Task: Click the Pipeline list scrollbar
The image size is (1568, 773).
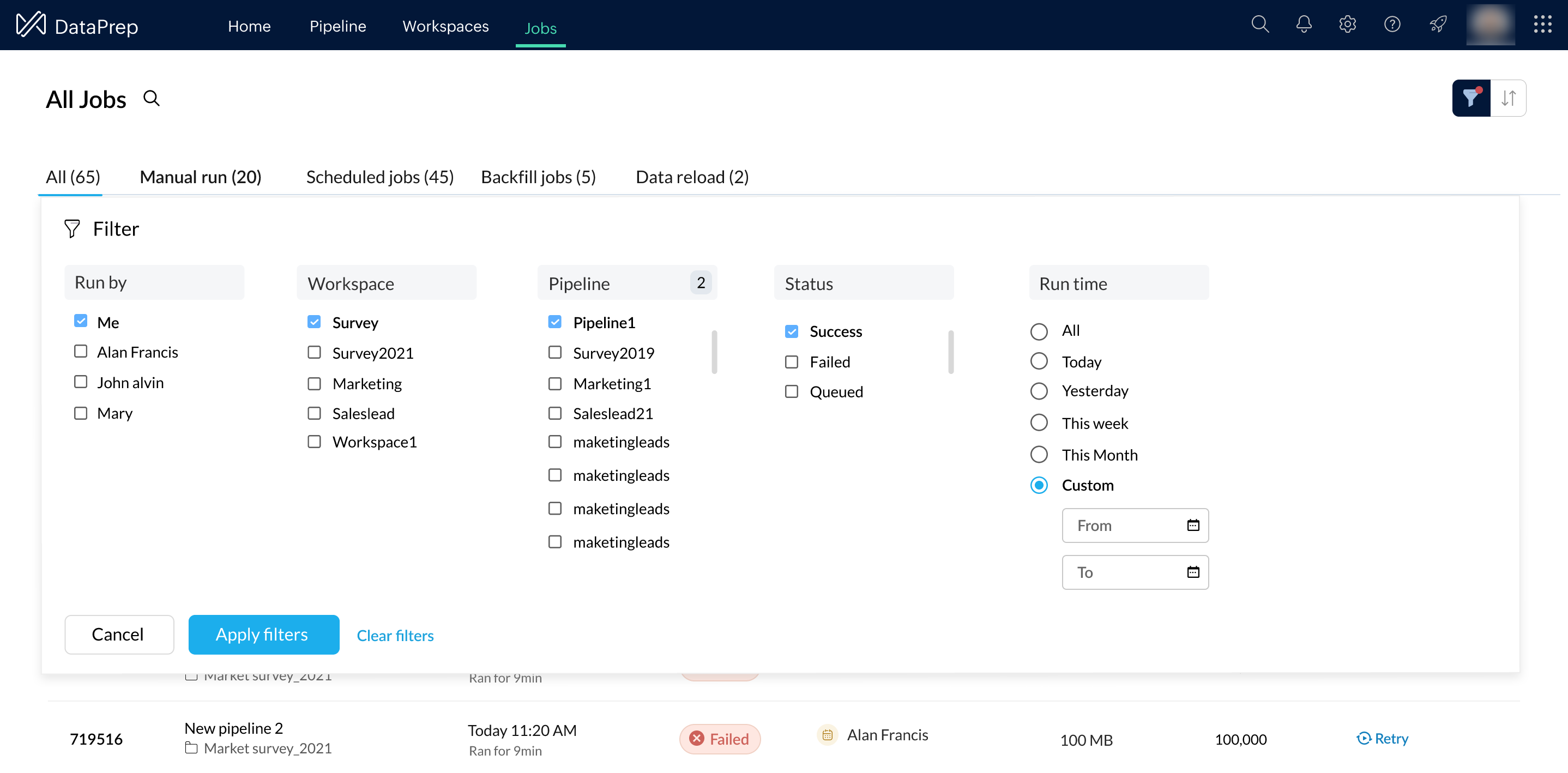Action: pos(714,352)
